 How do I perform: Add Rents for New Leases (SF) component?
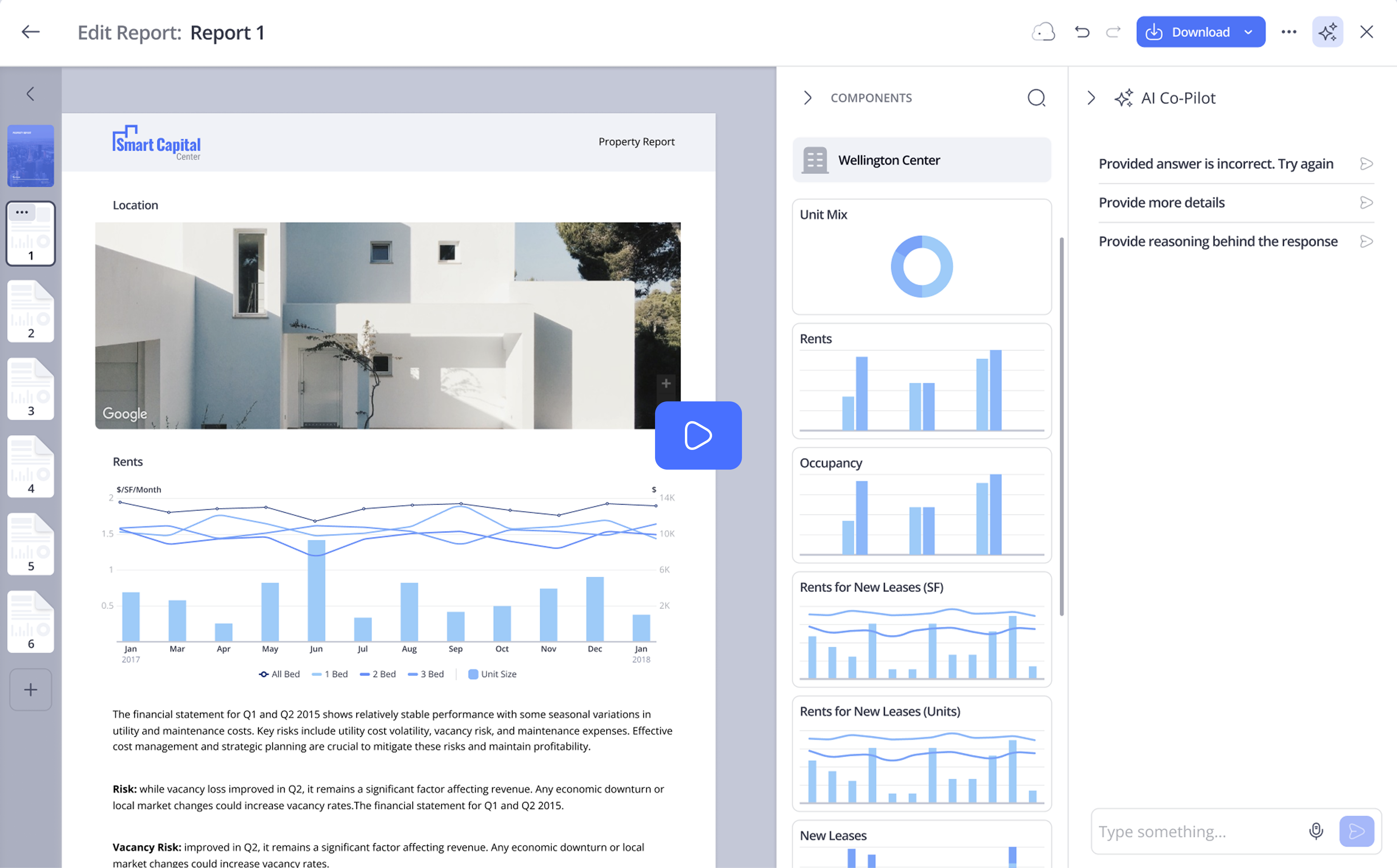tap(921, 629)
